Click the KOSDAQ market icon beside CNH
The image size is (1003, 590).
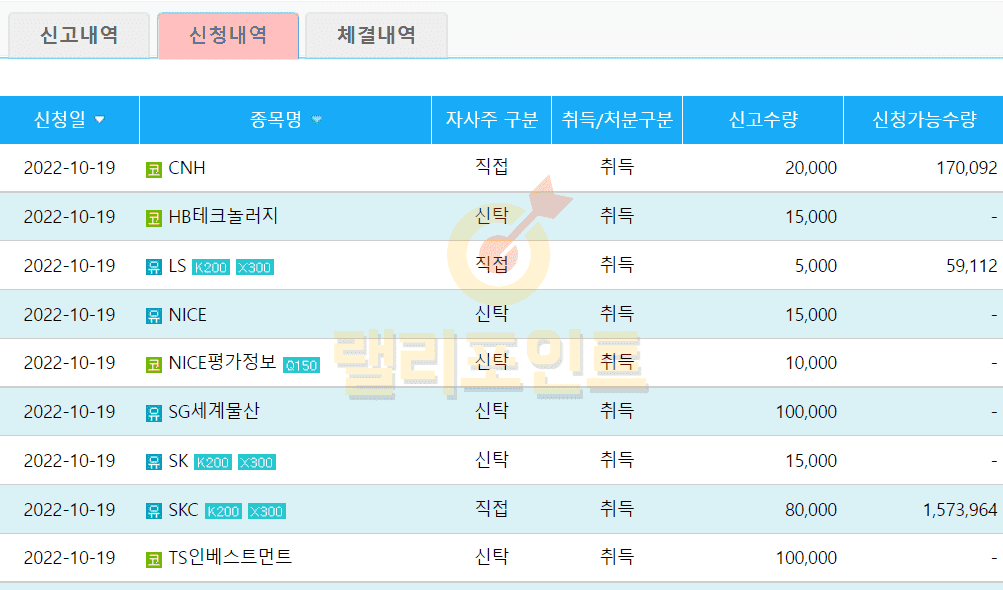[x=153, y=169]
